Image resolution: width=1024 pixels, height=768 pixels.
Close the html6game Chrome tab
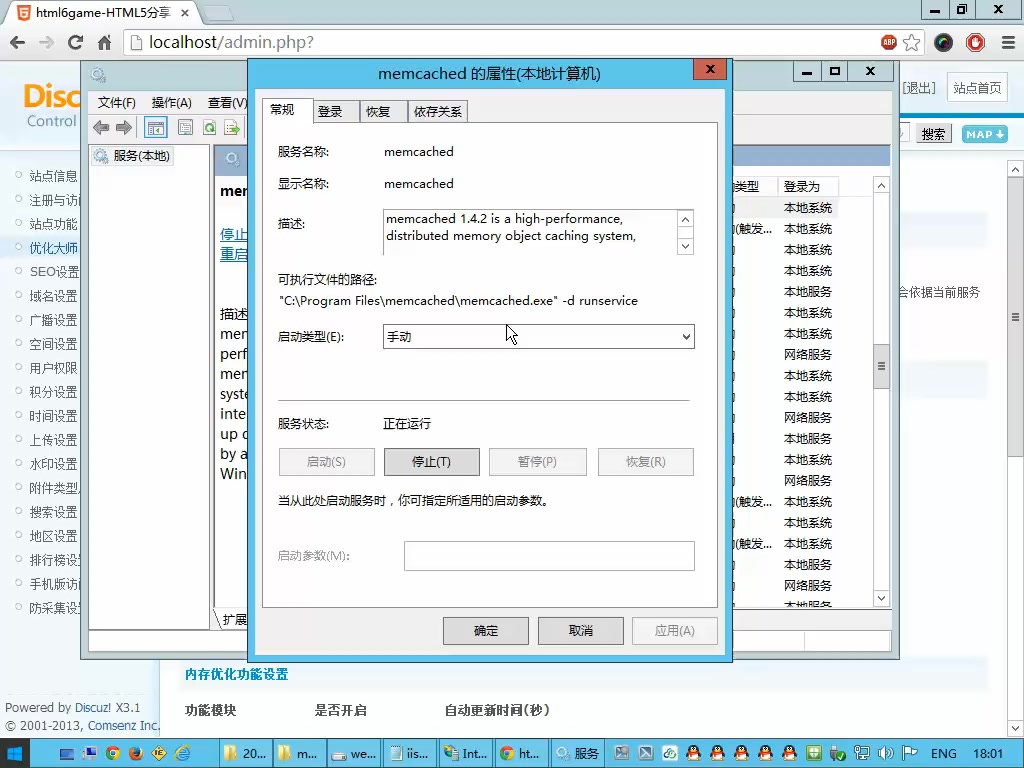(185, 12)
